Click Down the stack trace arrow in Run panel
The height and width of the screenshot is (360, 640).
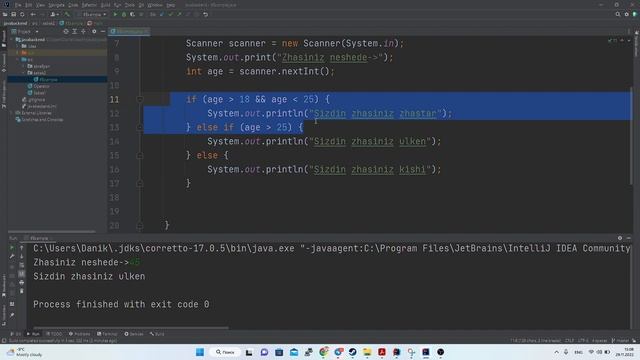[22, 256]
